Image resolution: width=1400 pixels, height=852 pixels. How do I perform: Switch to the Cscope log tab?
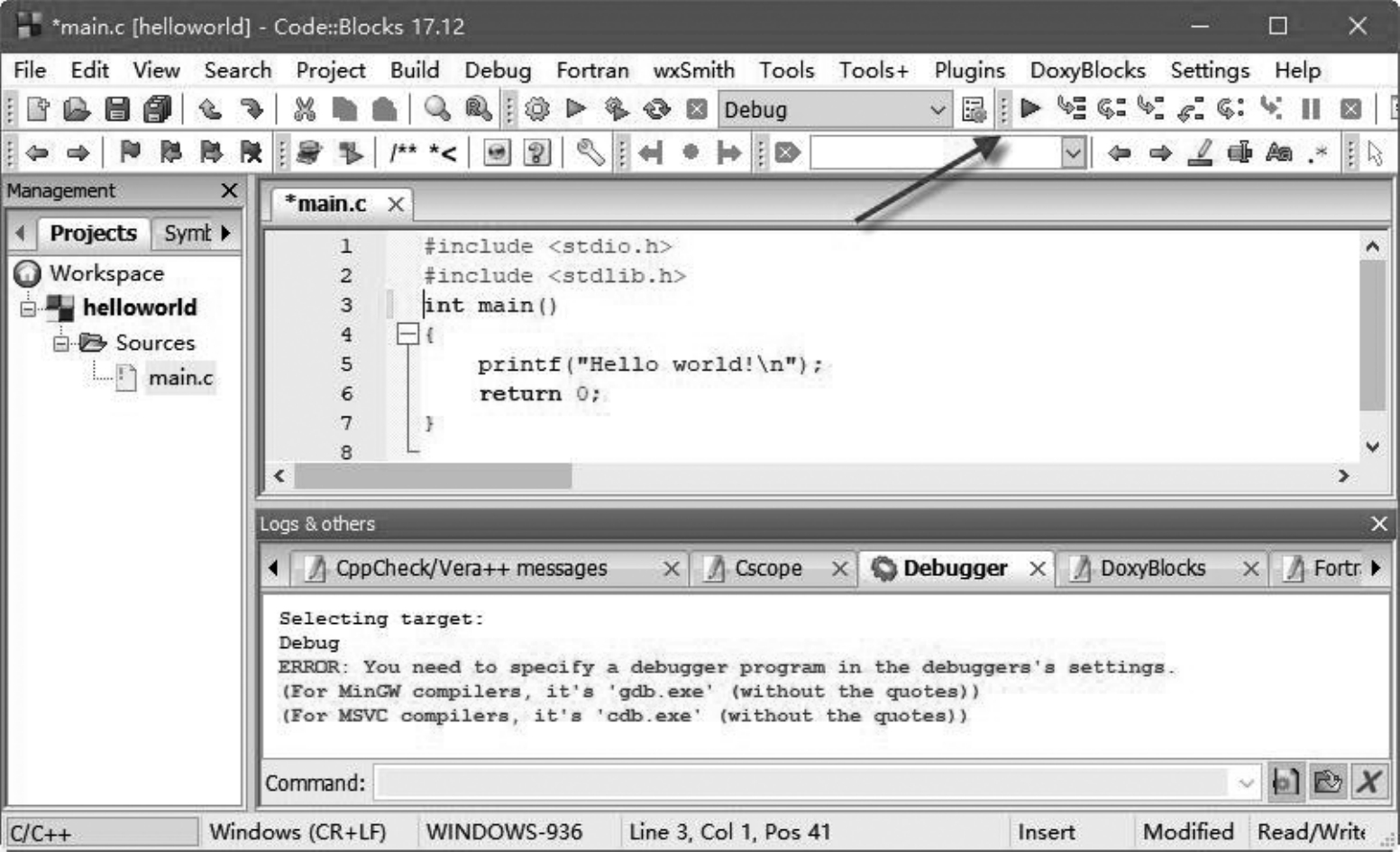click(767, 568)
